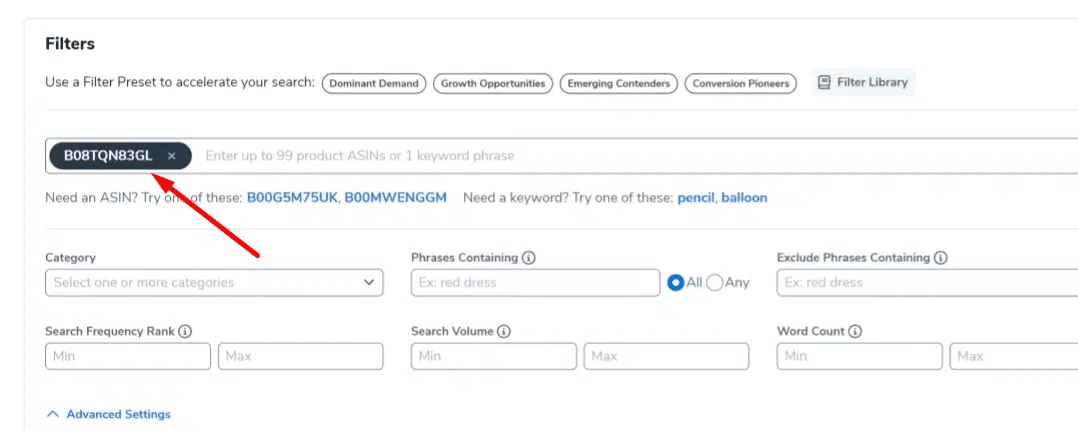
Task: Click info icon beside Search Volume
Action: point(504,331)
